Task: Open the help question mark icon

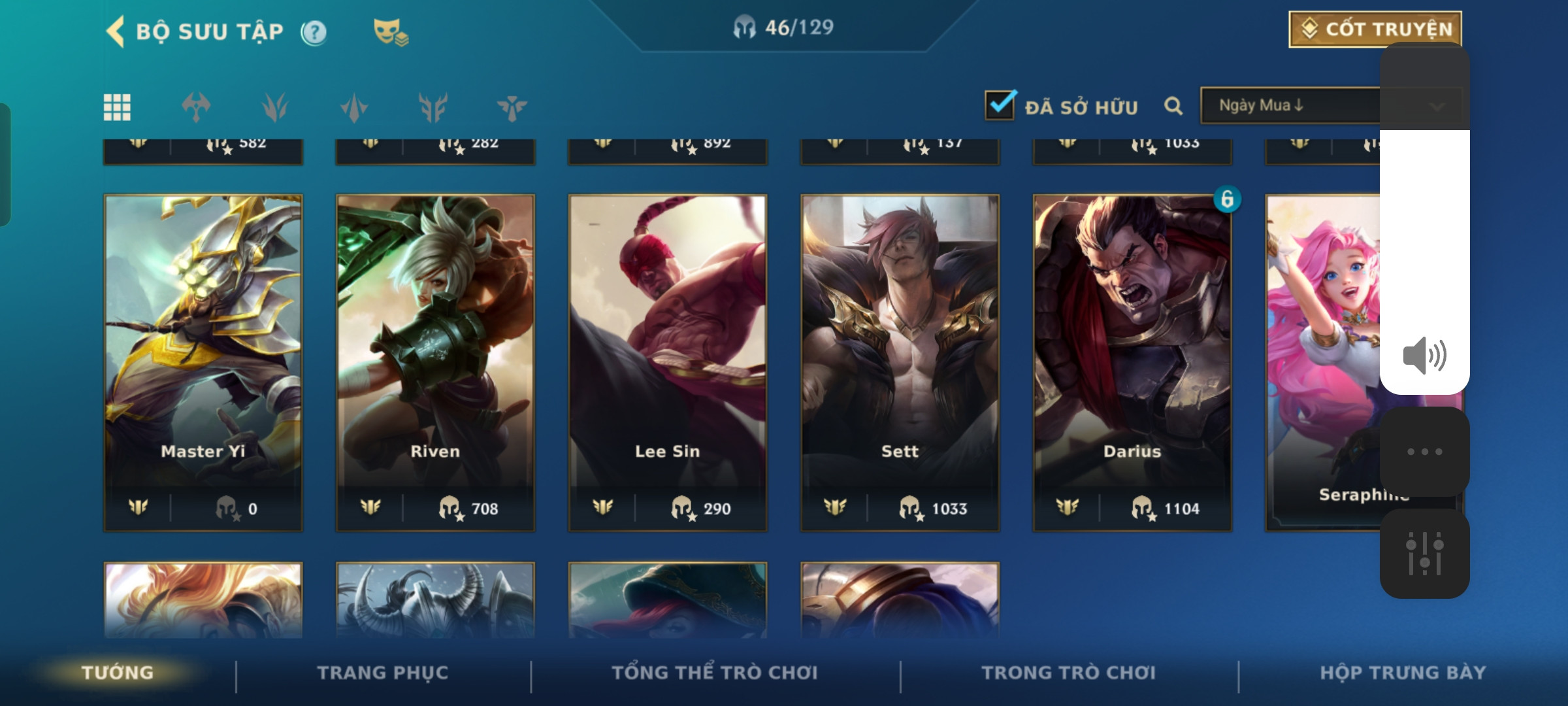Action: click(314, 32)
